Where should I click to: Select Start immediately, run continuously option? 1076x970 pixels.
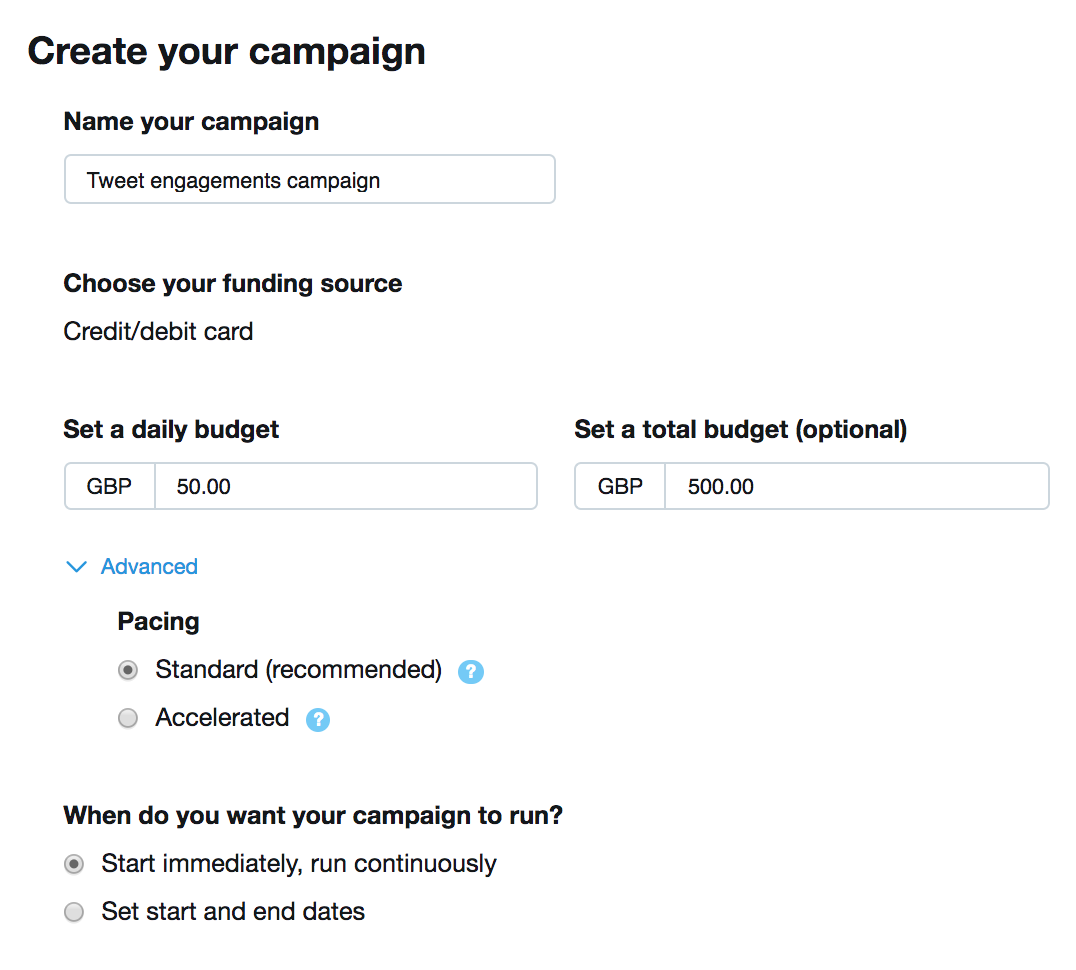pos(74,864)
